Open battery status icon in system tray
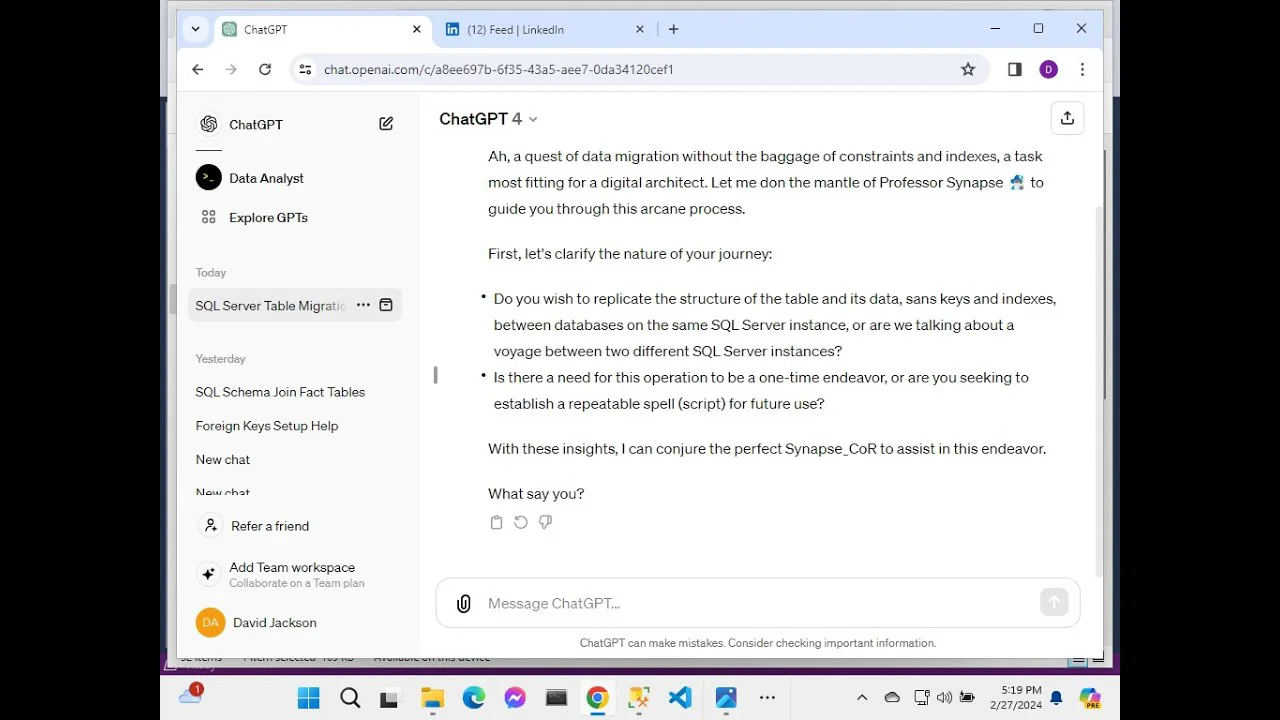The height and width of the screenshot is (720, 1280). (x=967, y=698)
